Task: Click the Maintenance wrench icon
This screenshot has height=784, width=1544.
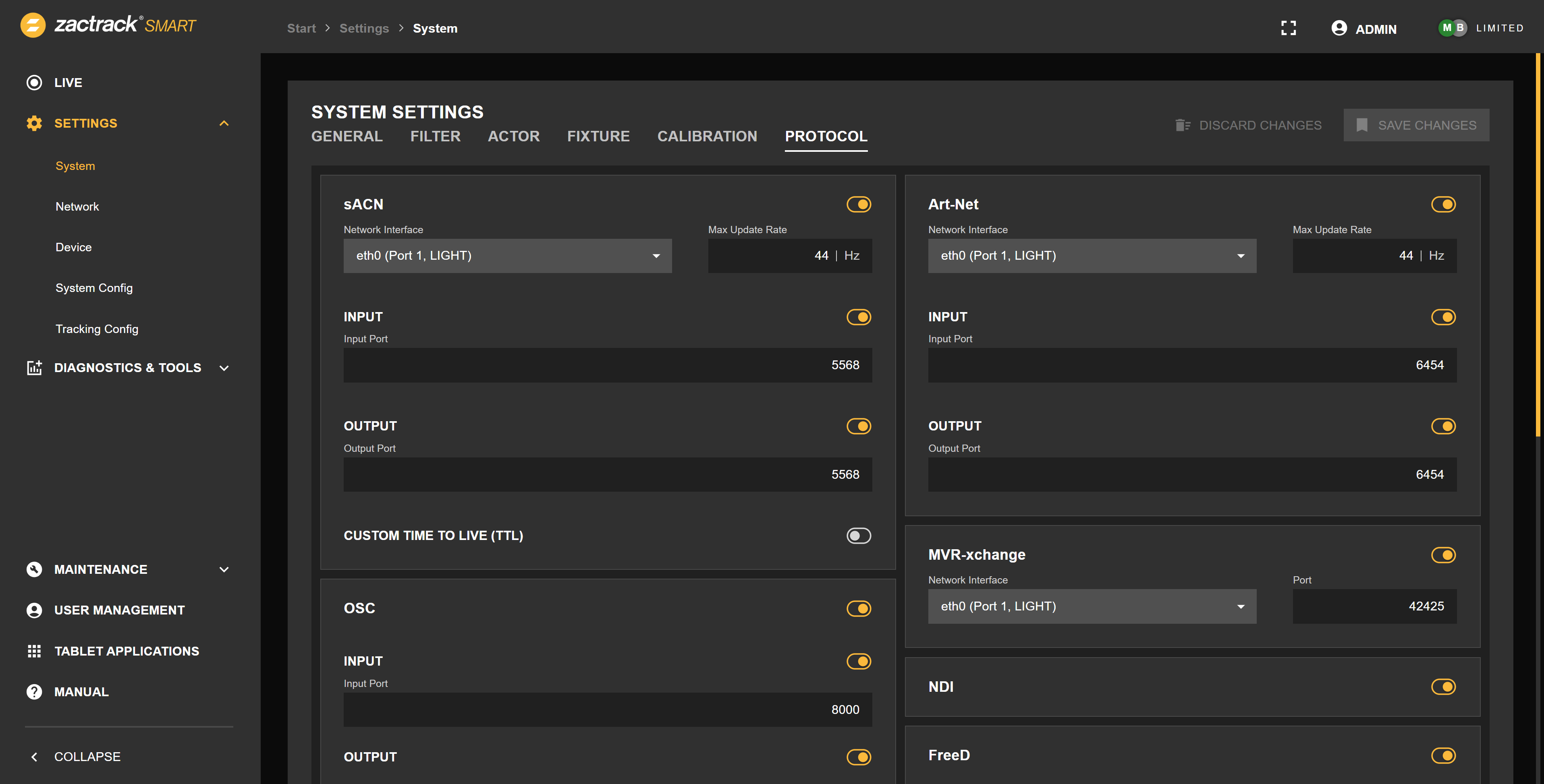Action: (x=34, y=570)
